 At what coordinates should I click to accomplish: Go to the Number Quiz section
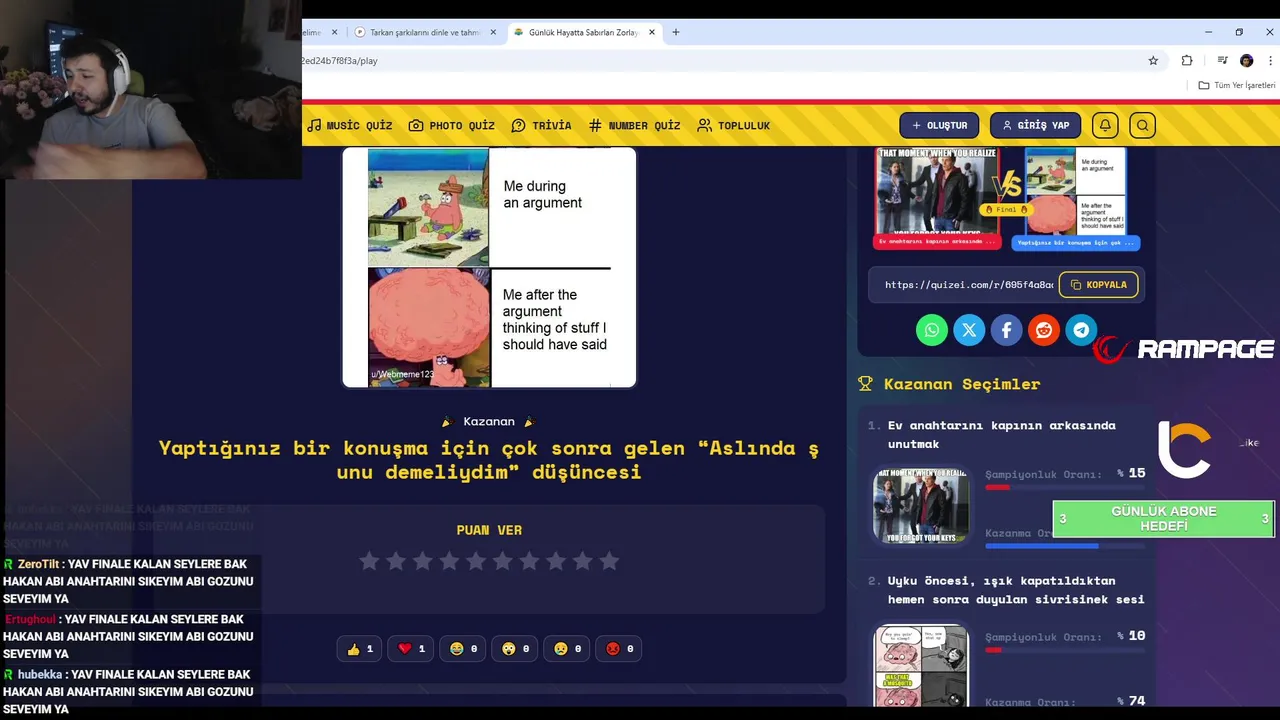point(634,125)
